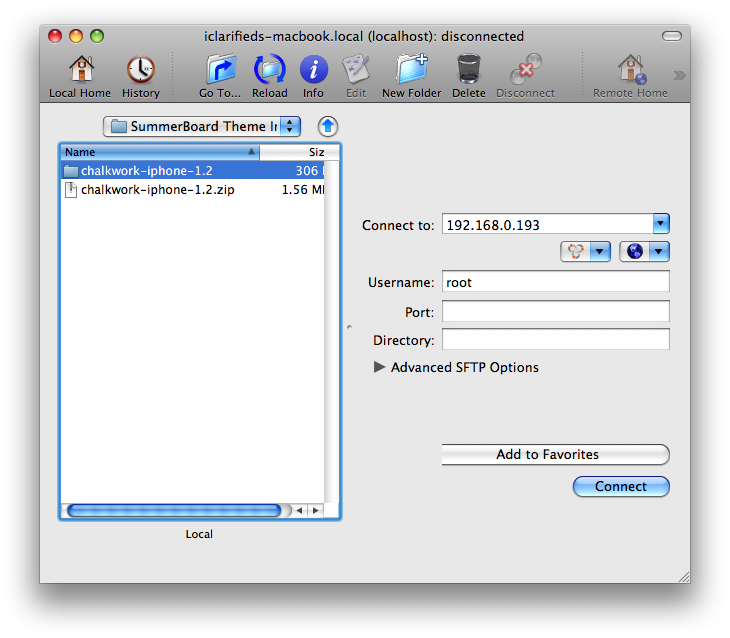Click the Local Home toolbar icon

(x=80, y=71)
